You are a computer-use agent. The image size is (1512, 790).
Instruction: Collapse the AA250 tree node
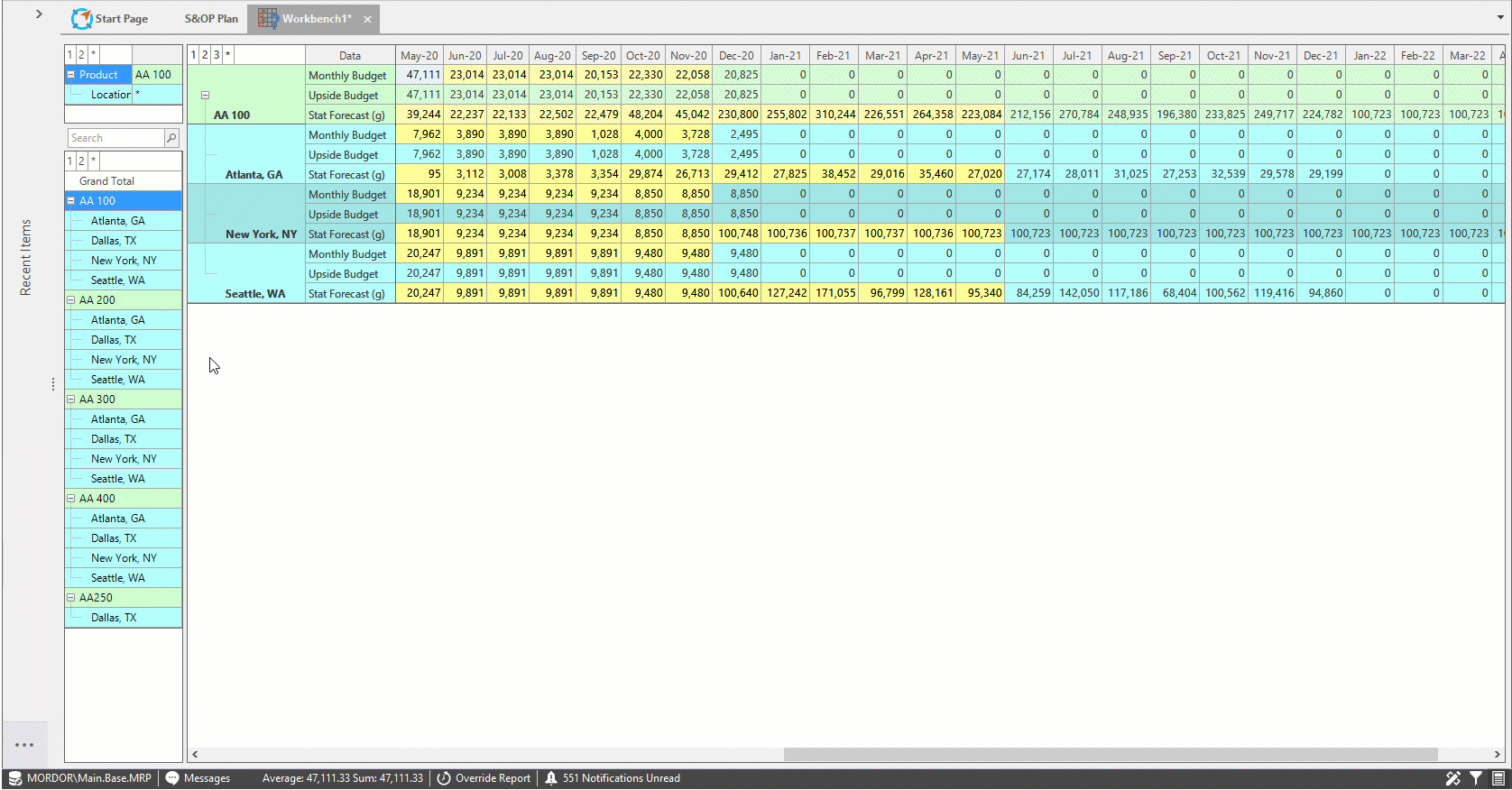(71, 598)
